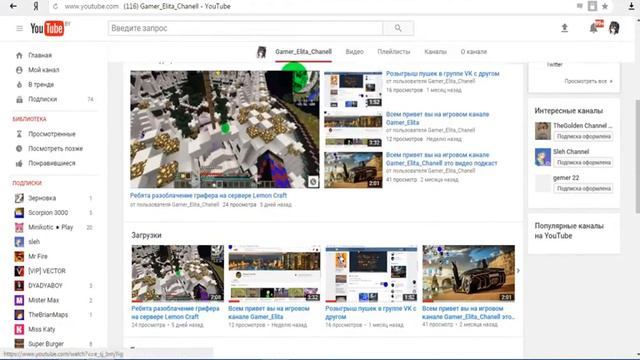Click the Введите запрос search field
This screenshot has width=640, height=360.
coord(246,28)
